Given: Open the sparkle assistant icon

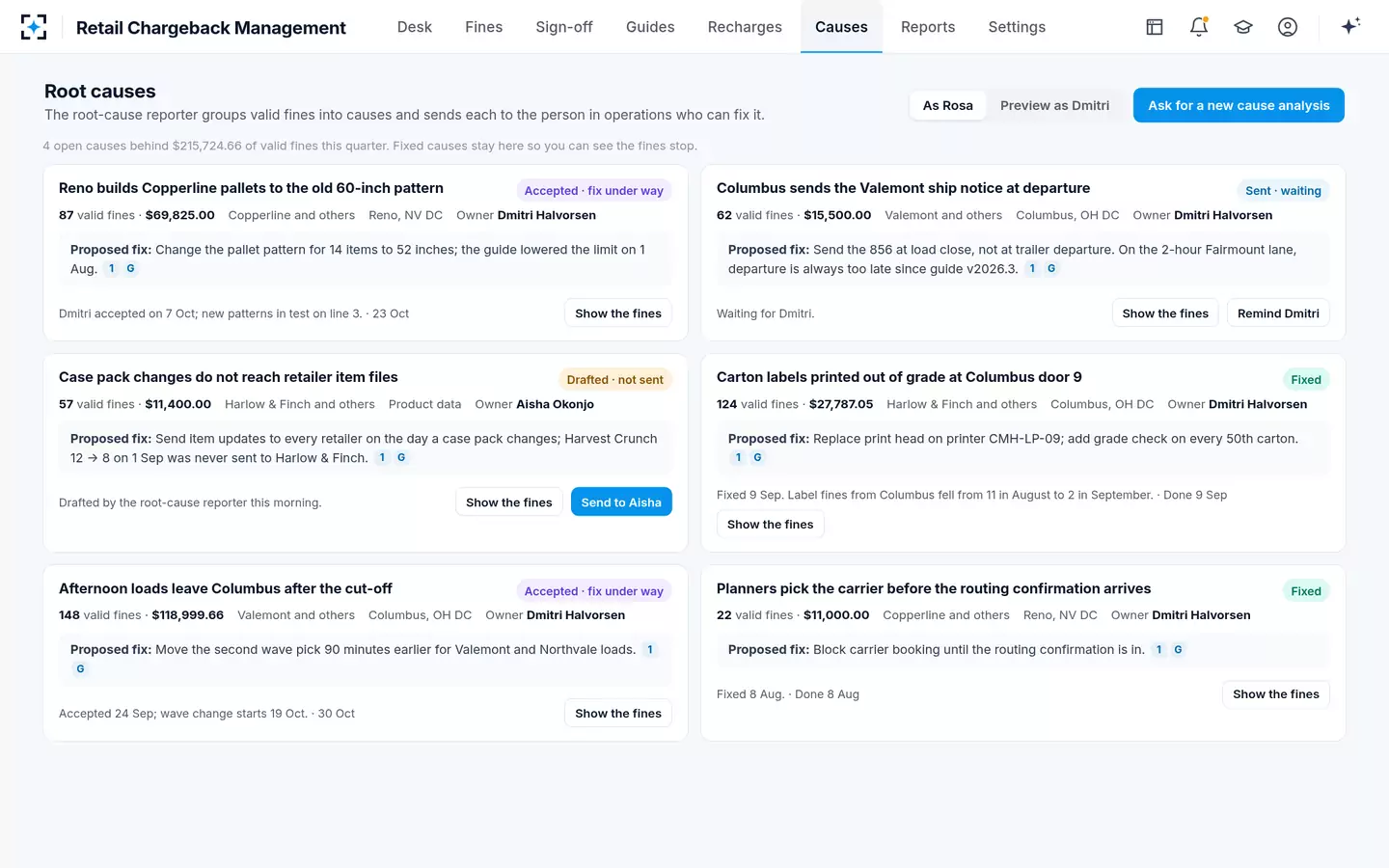Looking at the screenshot, I should pos(1350,26).
